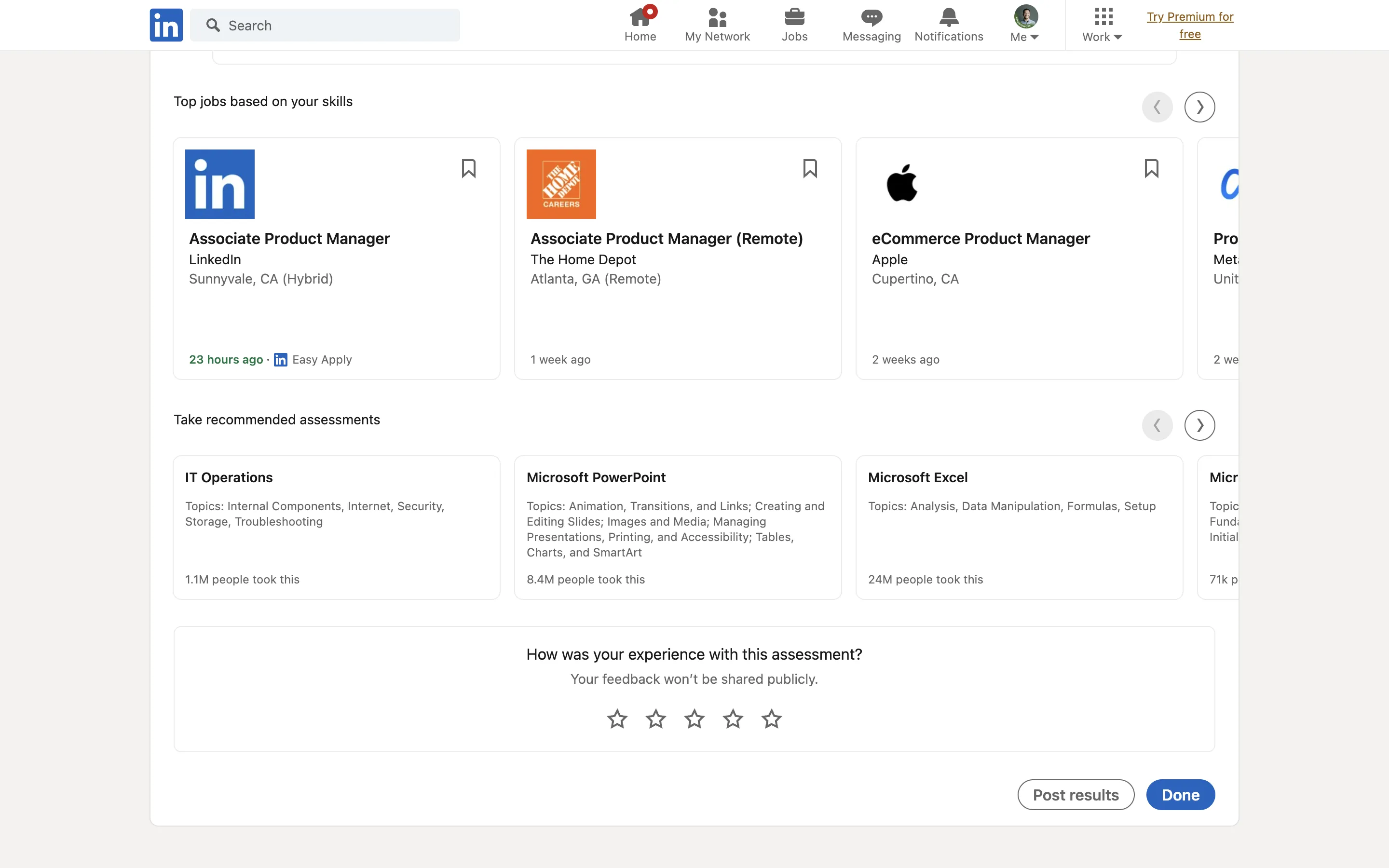Click the Post results button
This screenshot has width=1389, height=868.
1076,795
